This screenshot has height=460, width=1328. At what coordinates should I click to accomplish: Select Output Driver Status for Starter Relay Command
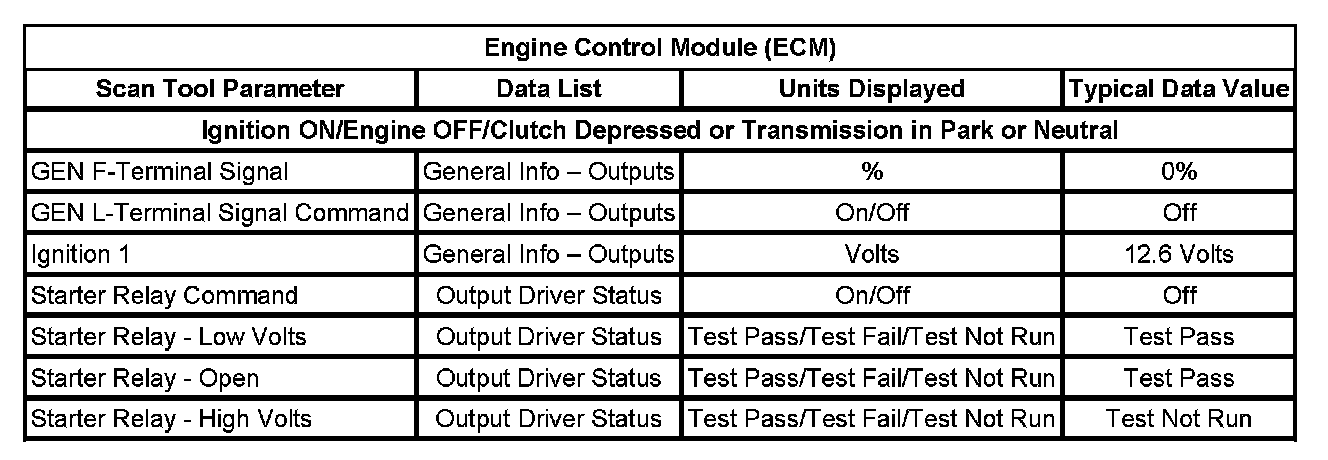click(549, 296)
